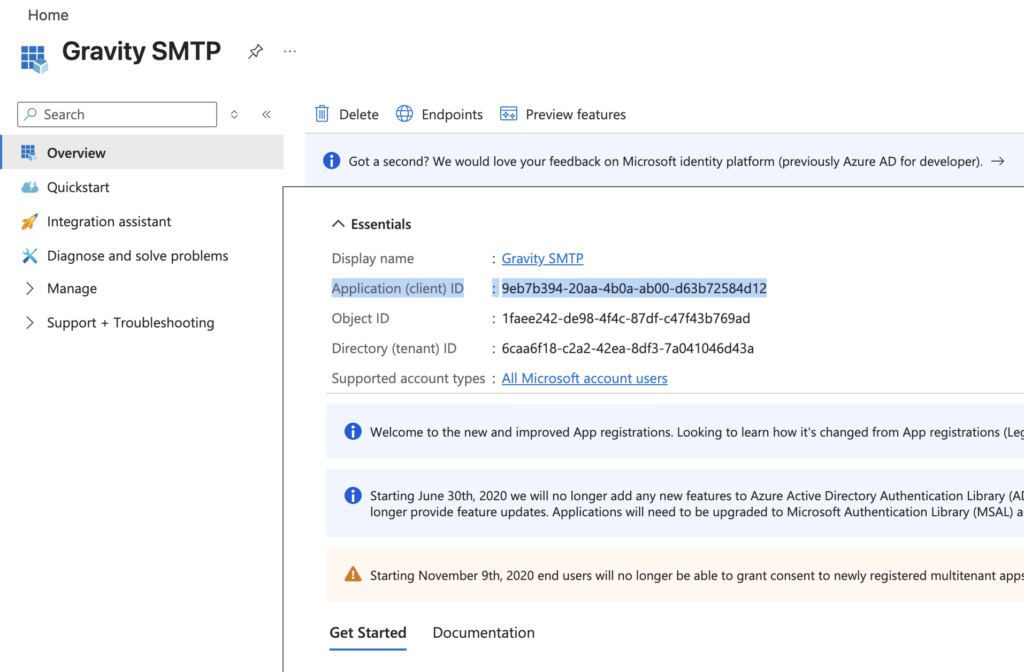Image resolution: width=1024 pixels, height=672 pixels.
Task: Click the Delete trash icon
Action: [321, 114]
